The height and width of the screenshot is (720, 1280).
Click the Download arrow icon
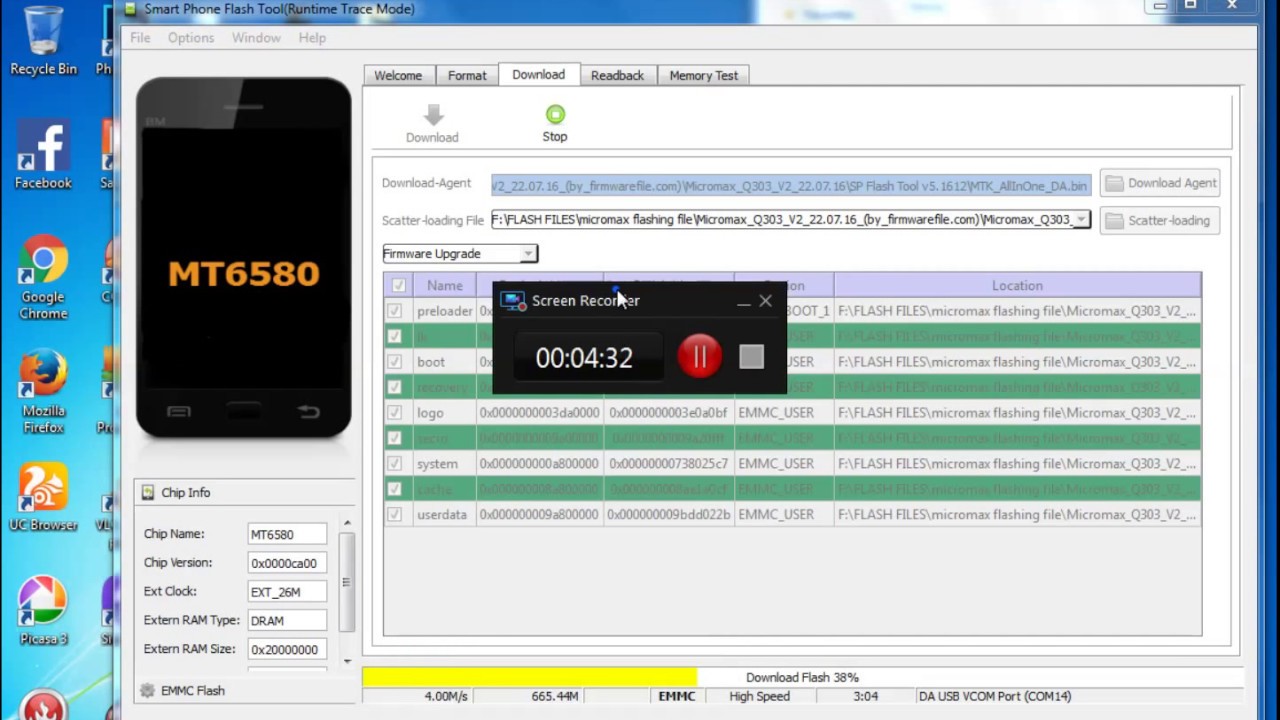coord(432,115)
